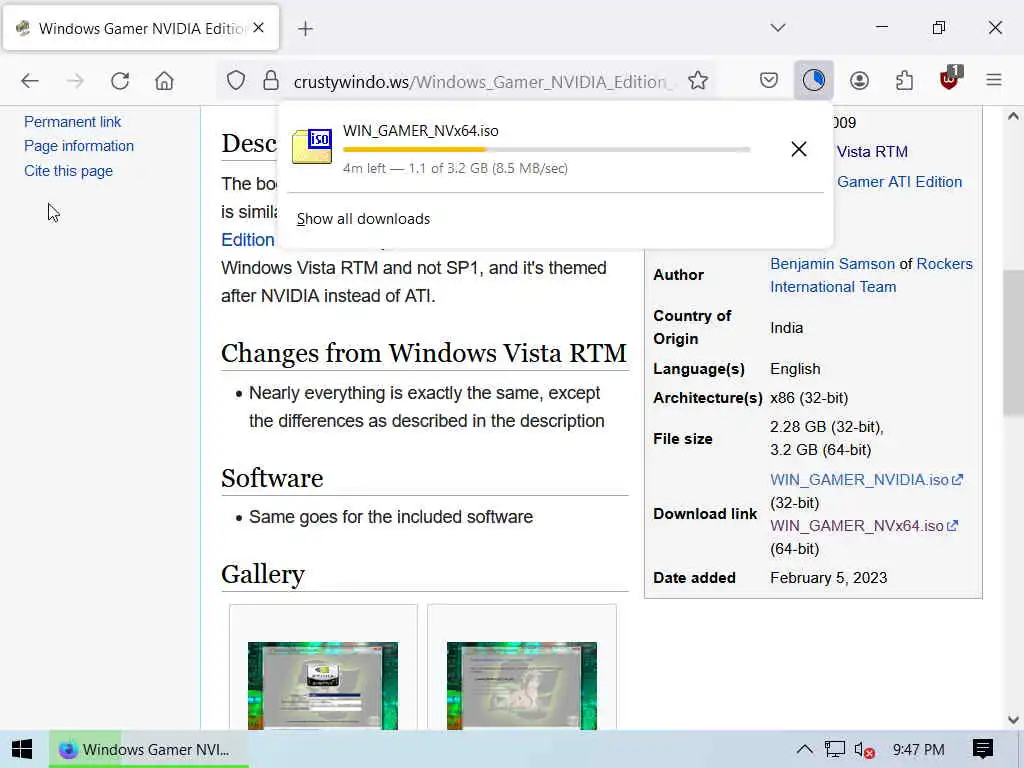The image size is (1024, 768).
Task: Show all downloads
Action: point(364,219)
